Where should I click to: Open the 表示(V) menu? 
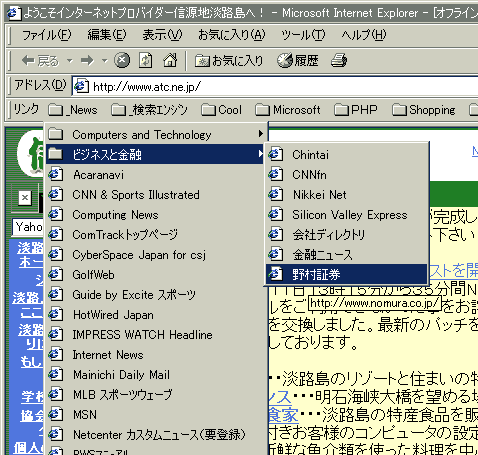162,35
